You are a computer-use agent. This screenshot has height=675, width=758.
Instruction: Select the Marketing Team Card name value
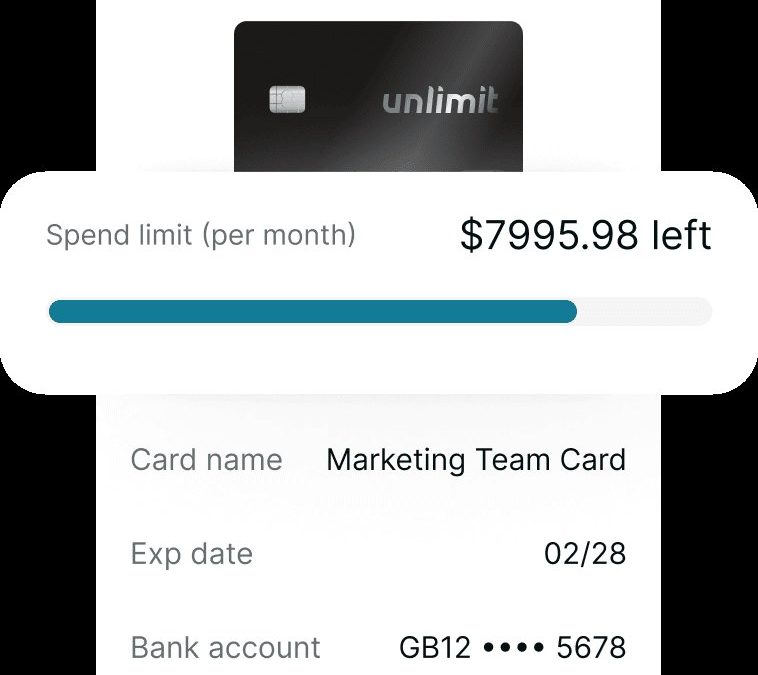click(x=476, y=459)
